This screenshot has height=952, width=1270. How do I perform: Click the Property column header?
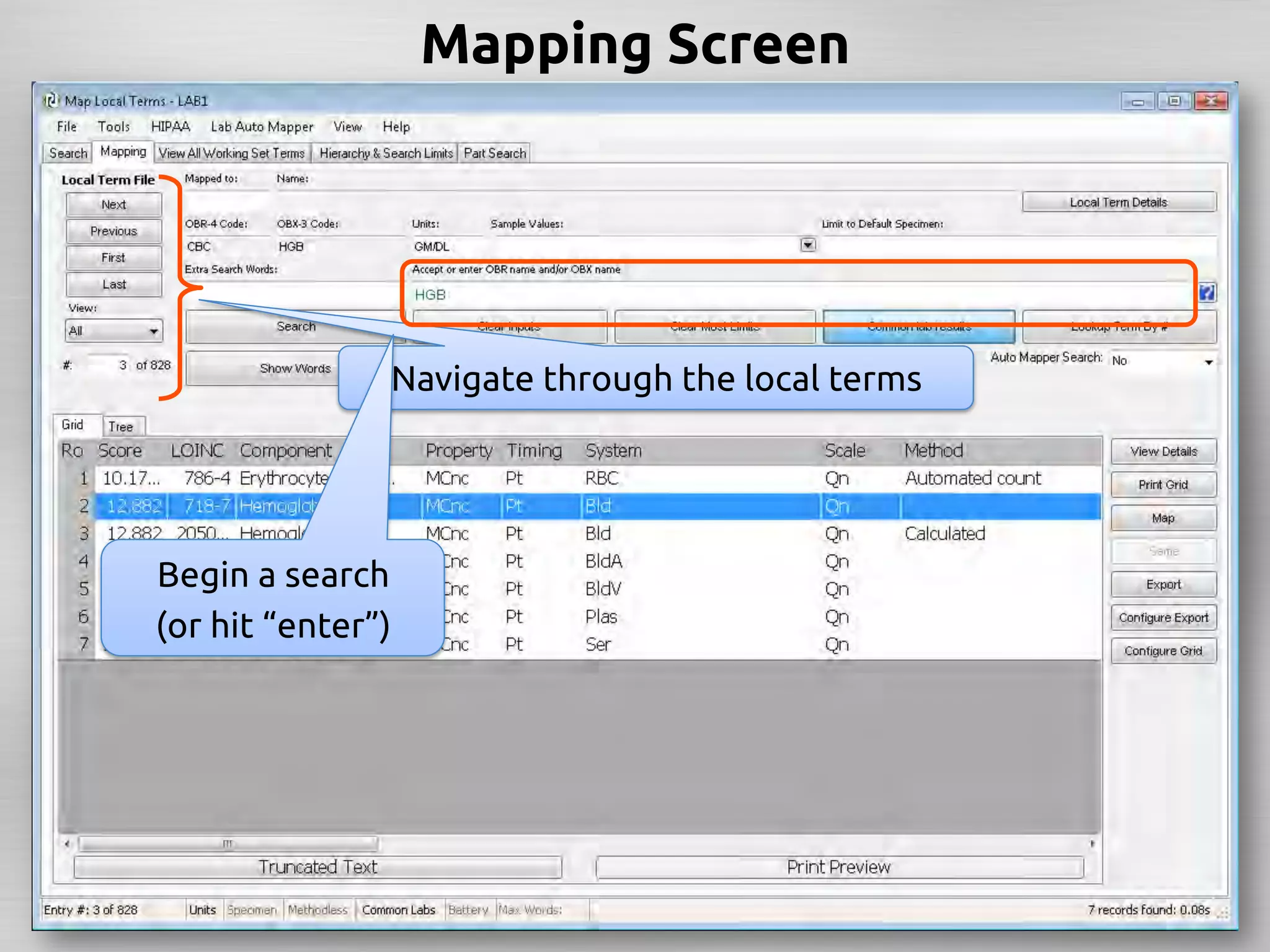pyautogui.click(x=459, y=451)
